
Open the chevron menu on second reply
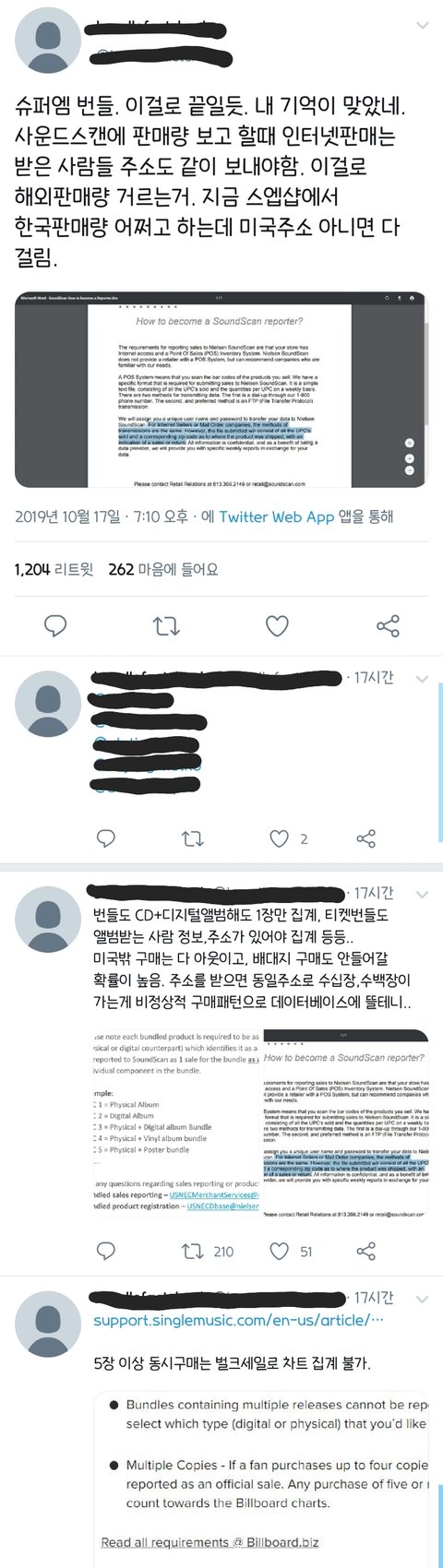click(x=422, y=679)
